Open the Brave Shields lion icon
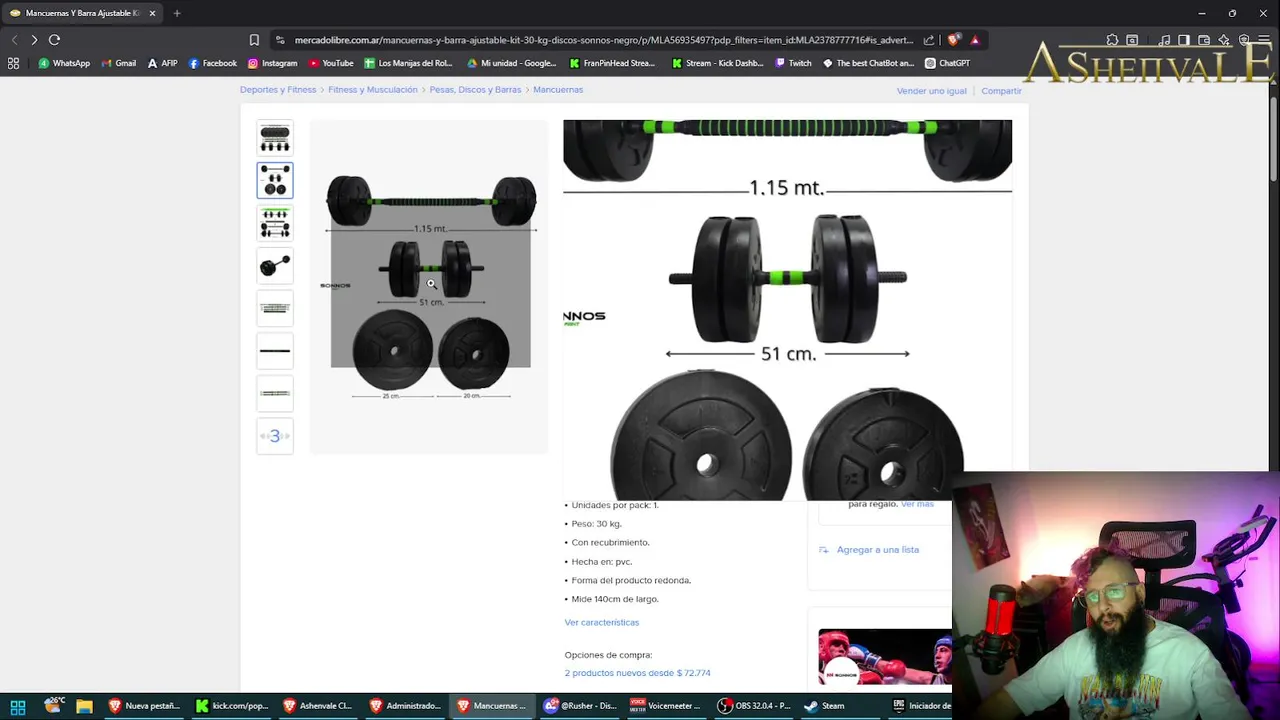 954,40
